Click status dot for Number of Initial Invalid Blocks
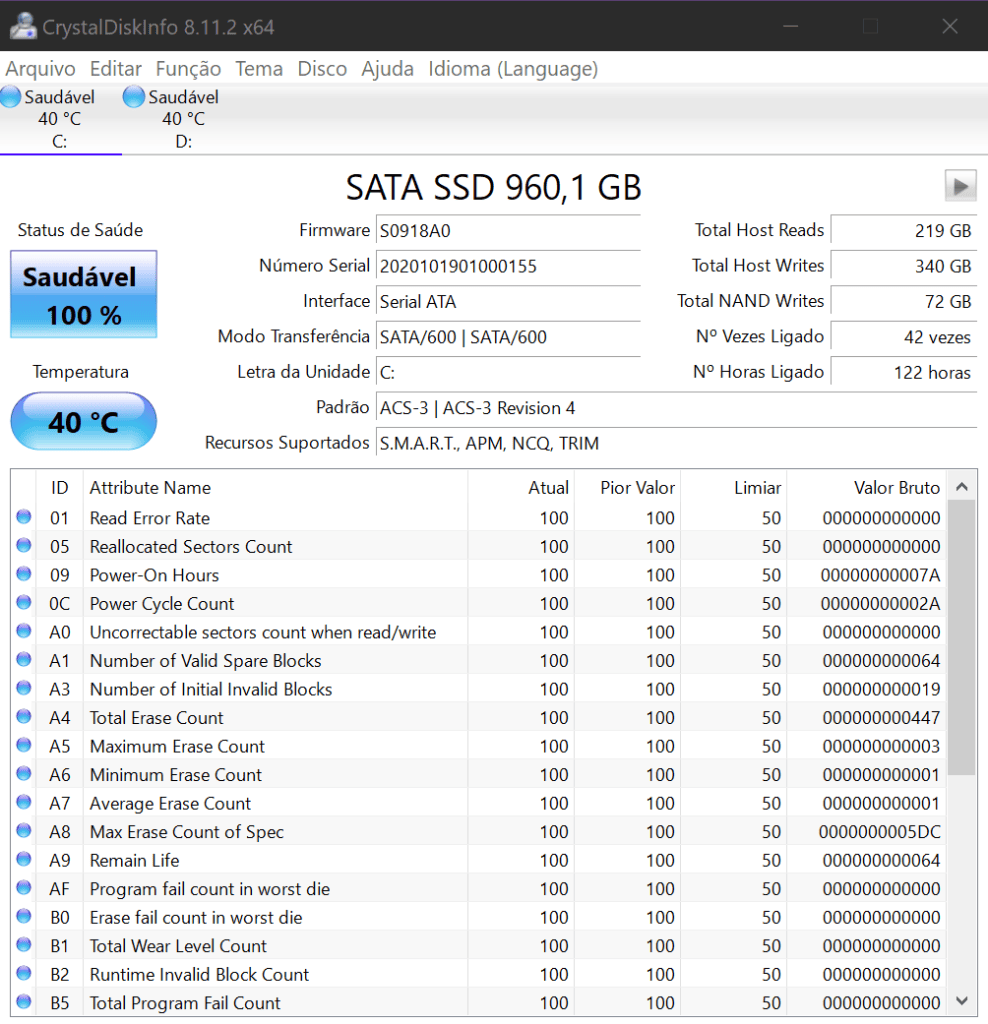This screenshot has height=1024, width=988. pos(24,688)
